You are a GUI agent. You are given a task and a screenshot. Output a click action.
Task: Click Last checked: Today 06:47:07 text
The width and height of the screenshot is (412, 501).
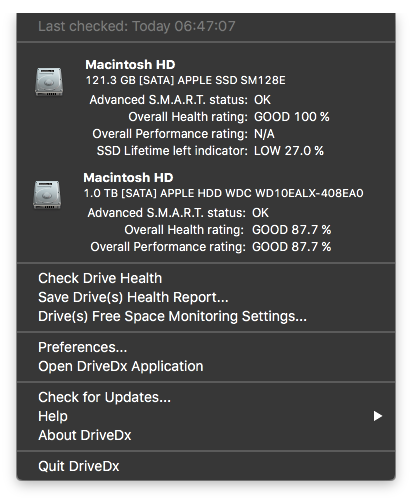pos(137,26)
